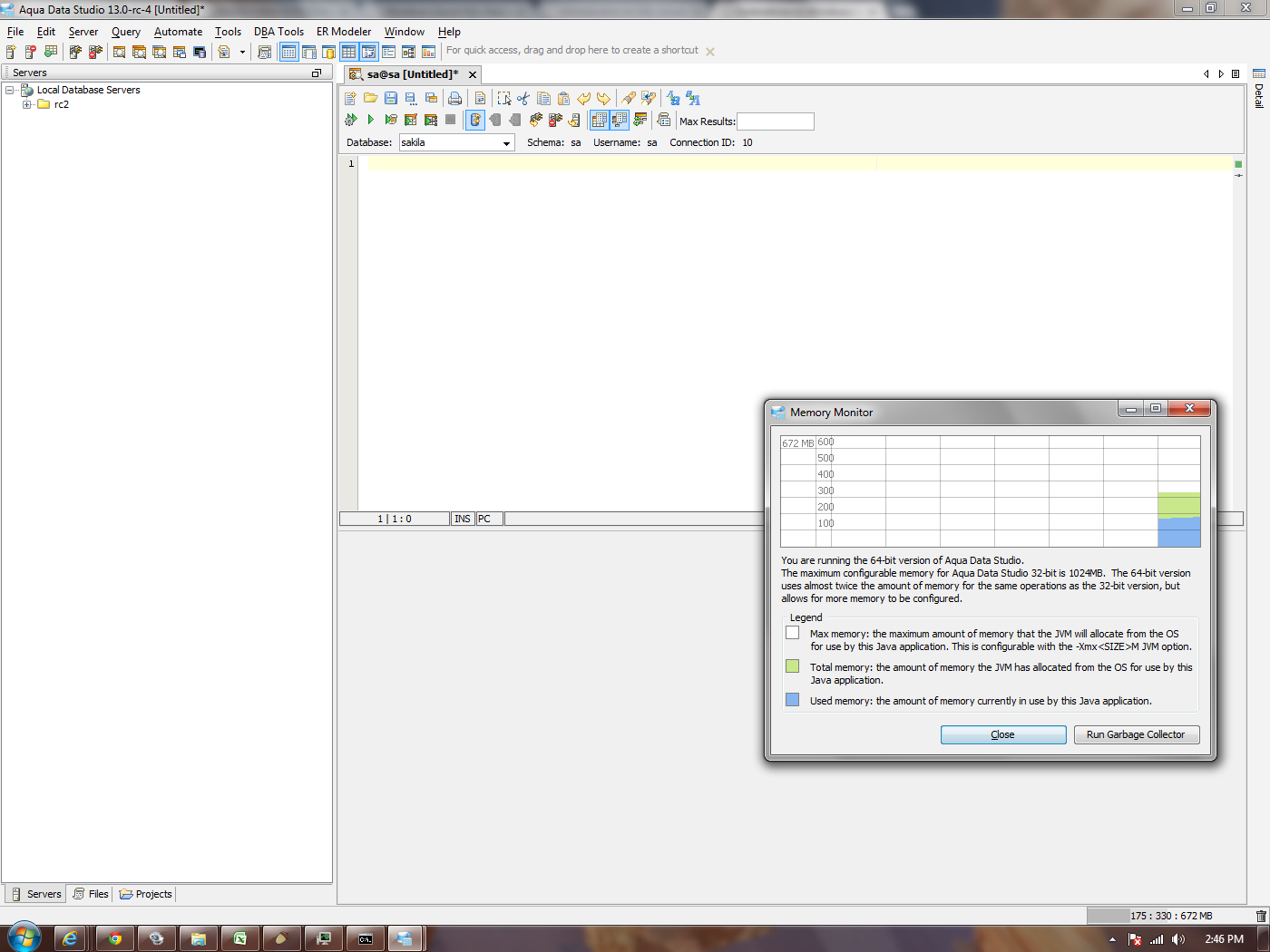Open the ER Modeler menu
The height and width of the screenshot is (952, 1270).
344,32
